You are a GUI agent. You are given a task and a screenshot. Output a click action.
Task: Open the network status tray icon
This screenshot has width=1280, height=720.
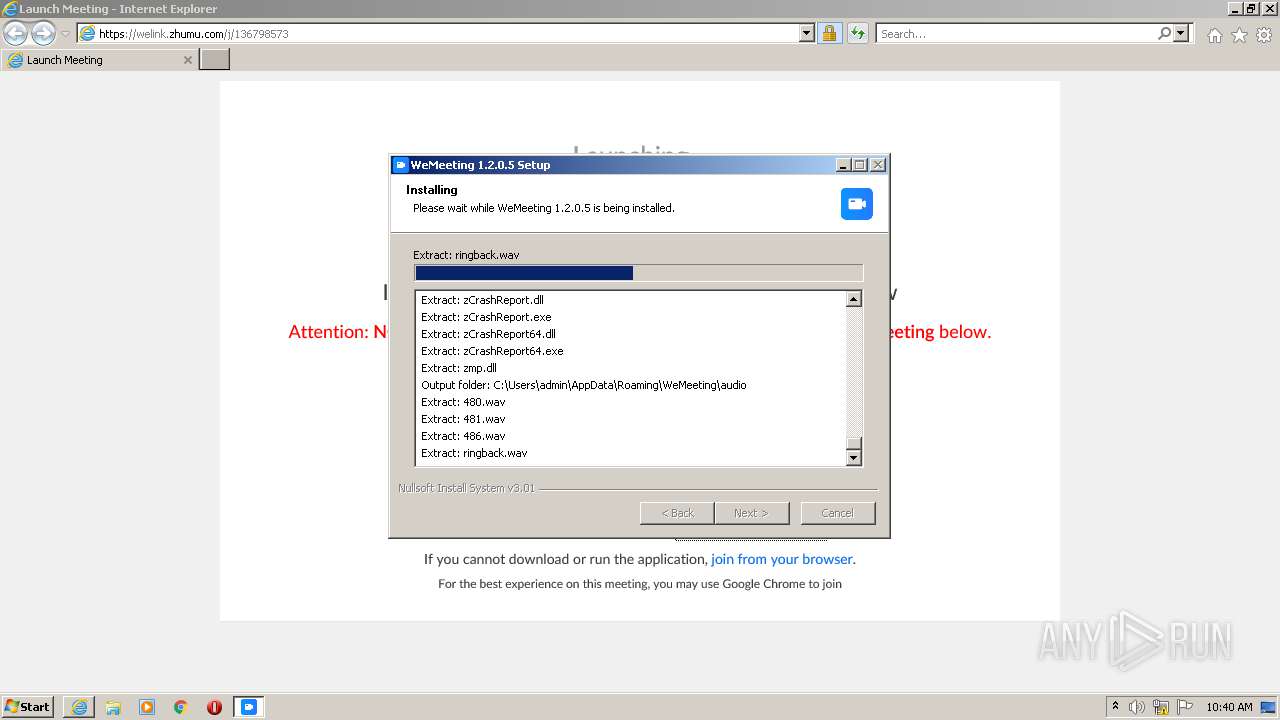[1161, 707]
